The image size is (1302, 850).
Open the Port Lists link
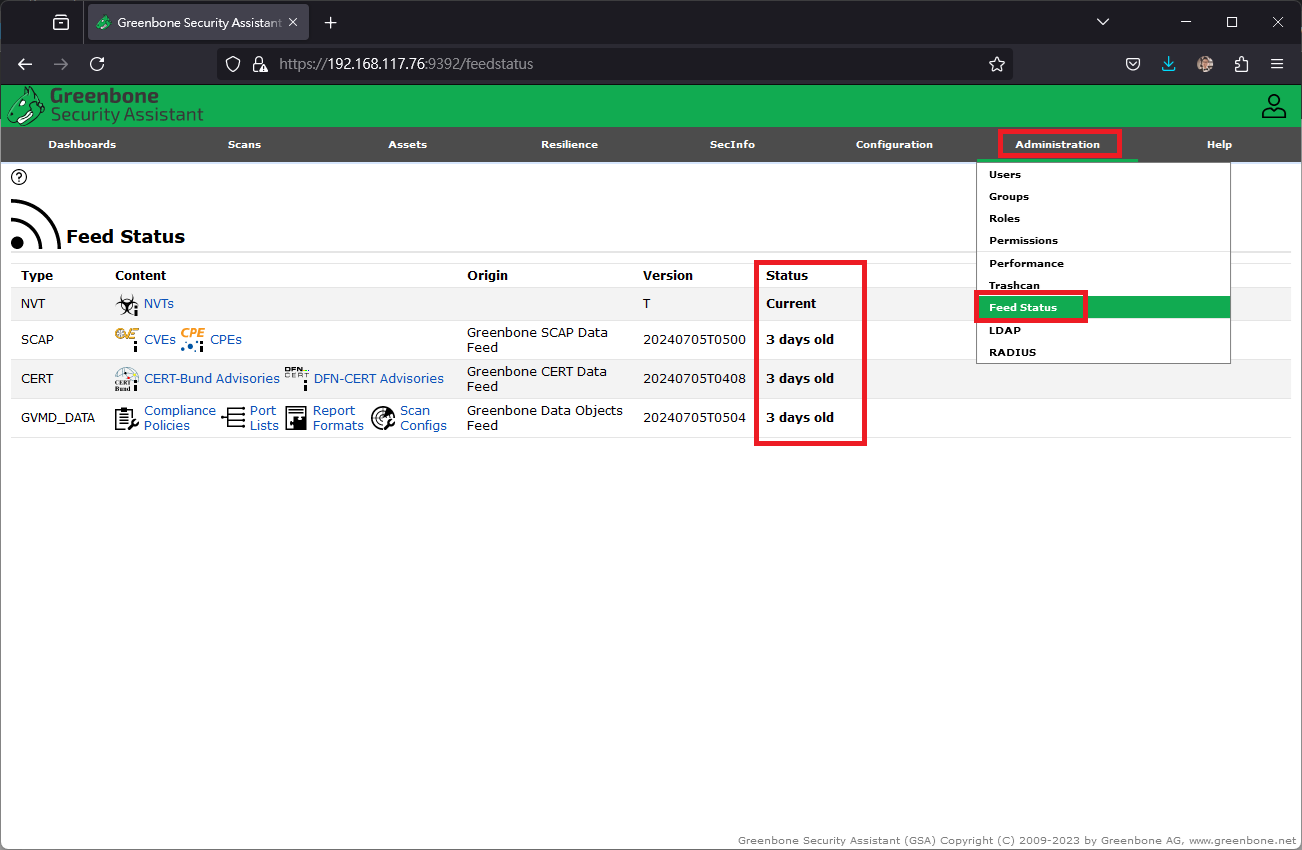point(264,418)
